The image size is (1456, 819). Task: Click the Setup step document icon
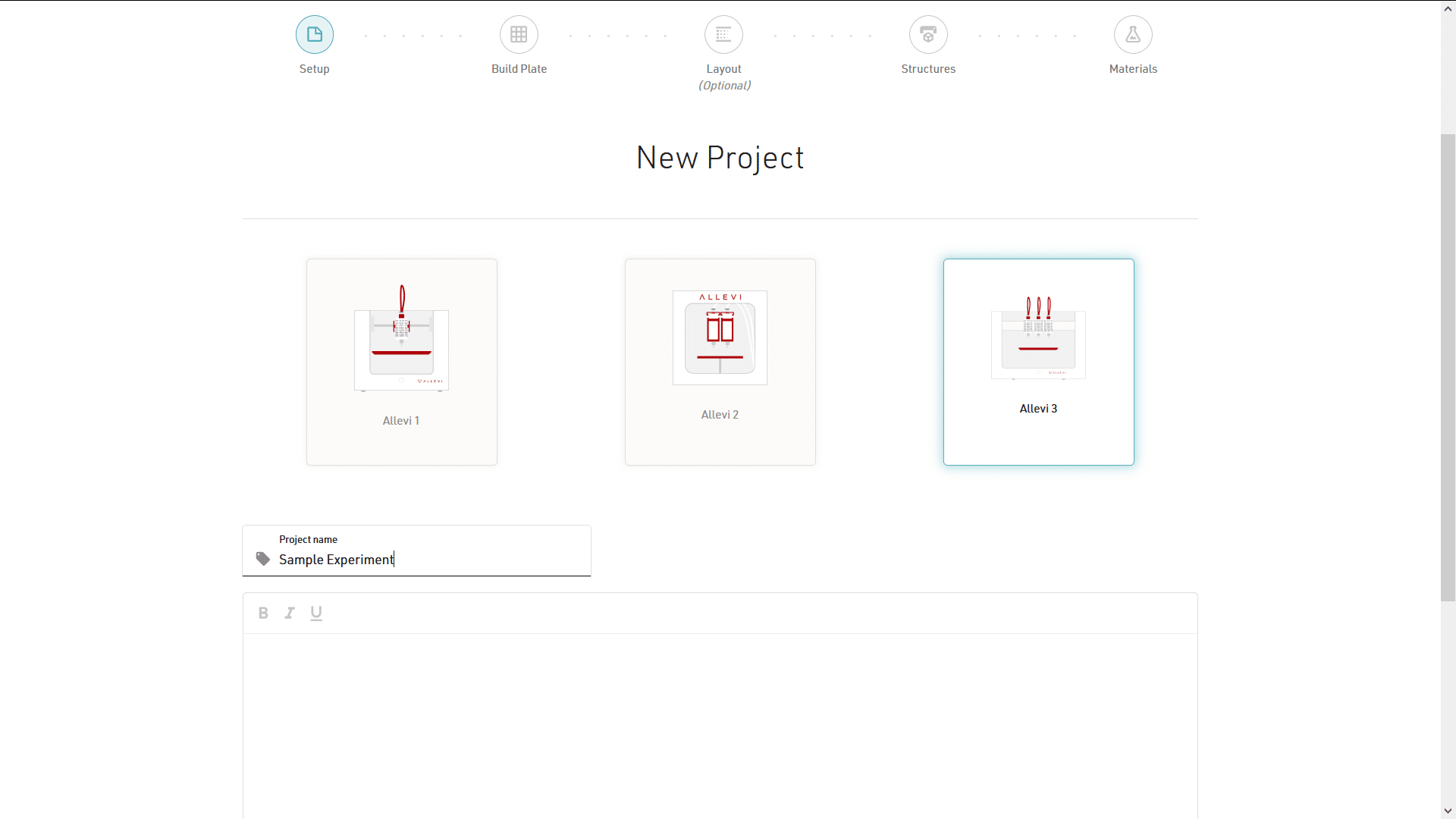pos(315,35)
